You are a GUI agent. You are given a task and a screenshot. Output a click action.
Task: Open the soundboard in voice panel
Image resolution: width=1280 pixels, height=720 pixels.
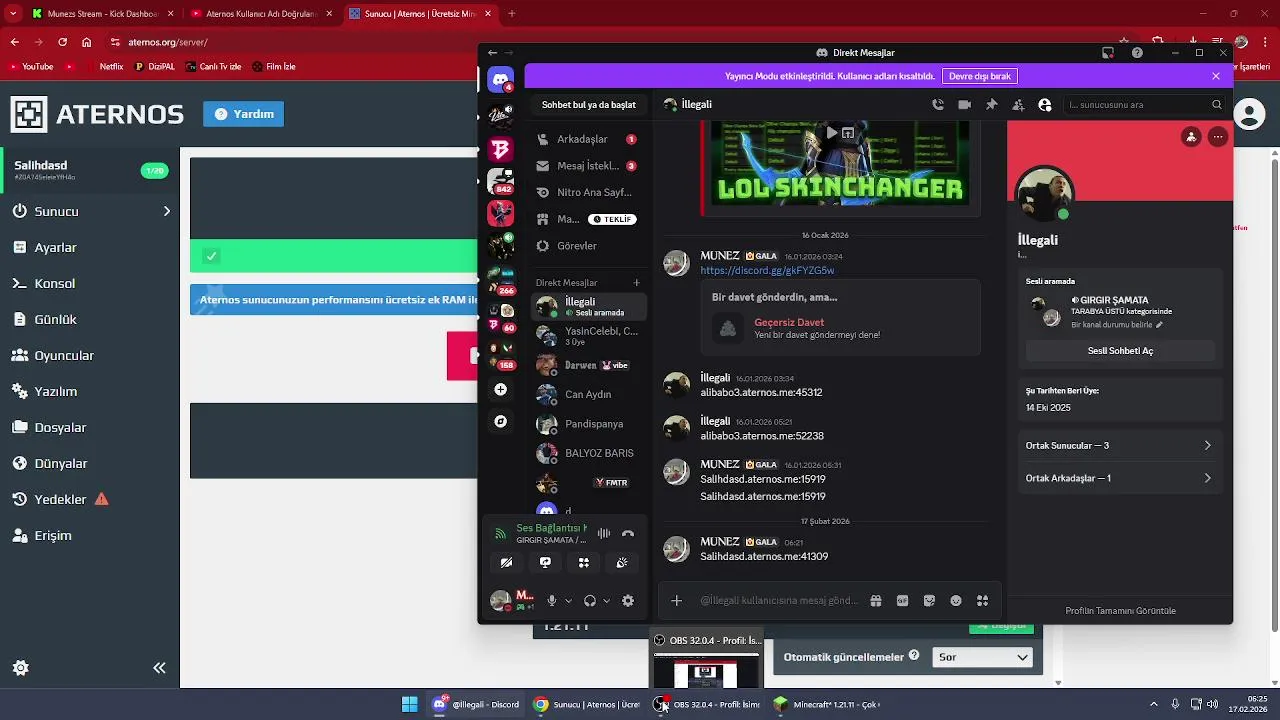(x=622, y=562)
